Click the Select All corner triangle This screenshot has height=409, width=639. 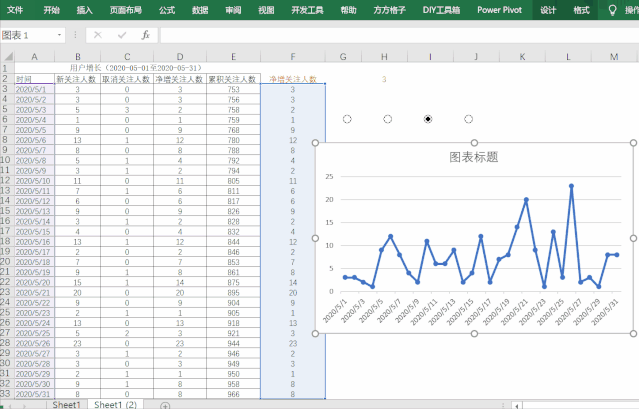8,56
